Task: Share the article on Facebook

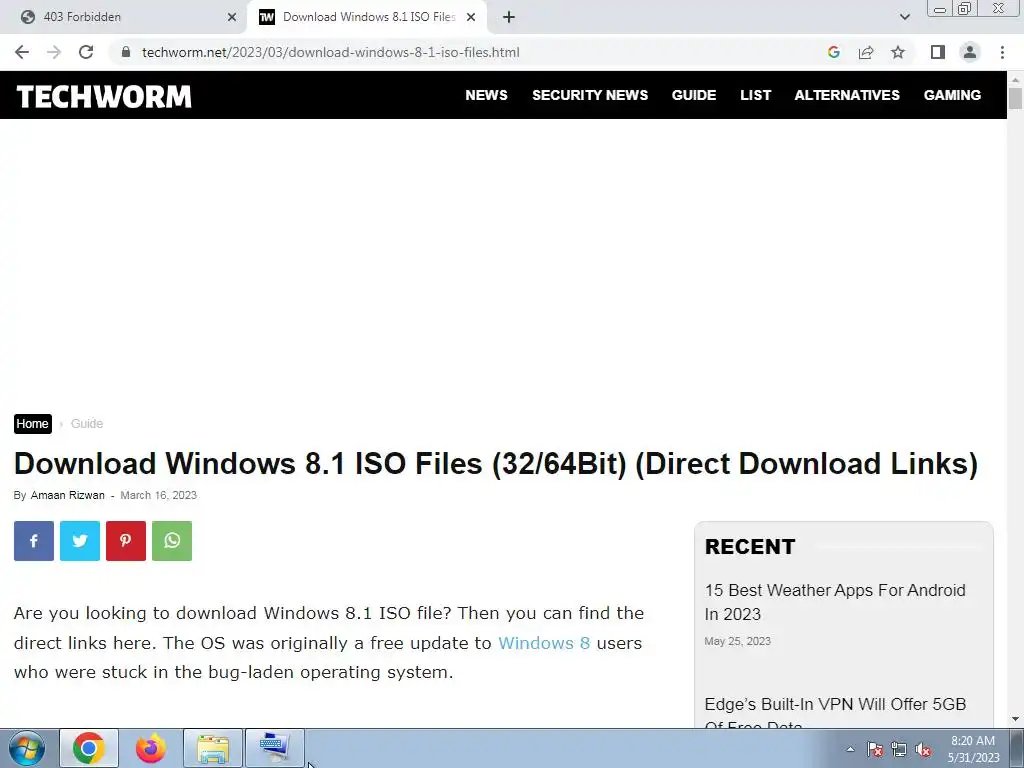Action: (x=34, y=541)
